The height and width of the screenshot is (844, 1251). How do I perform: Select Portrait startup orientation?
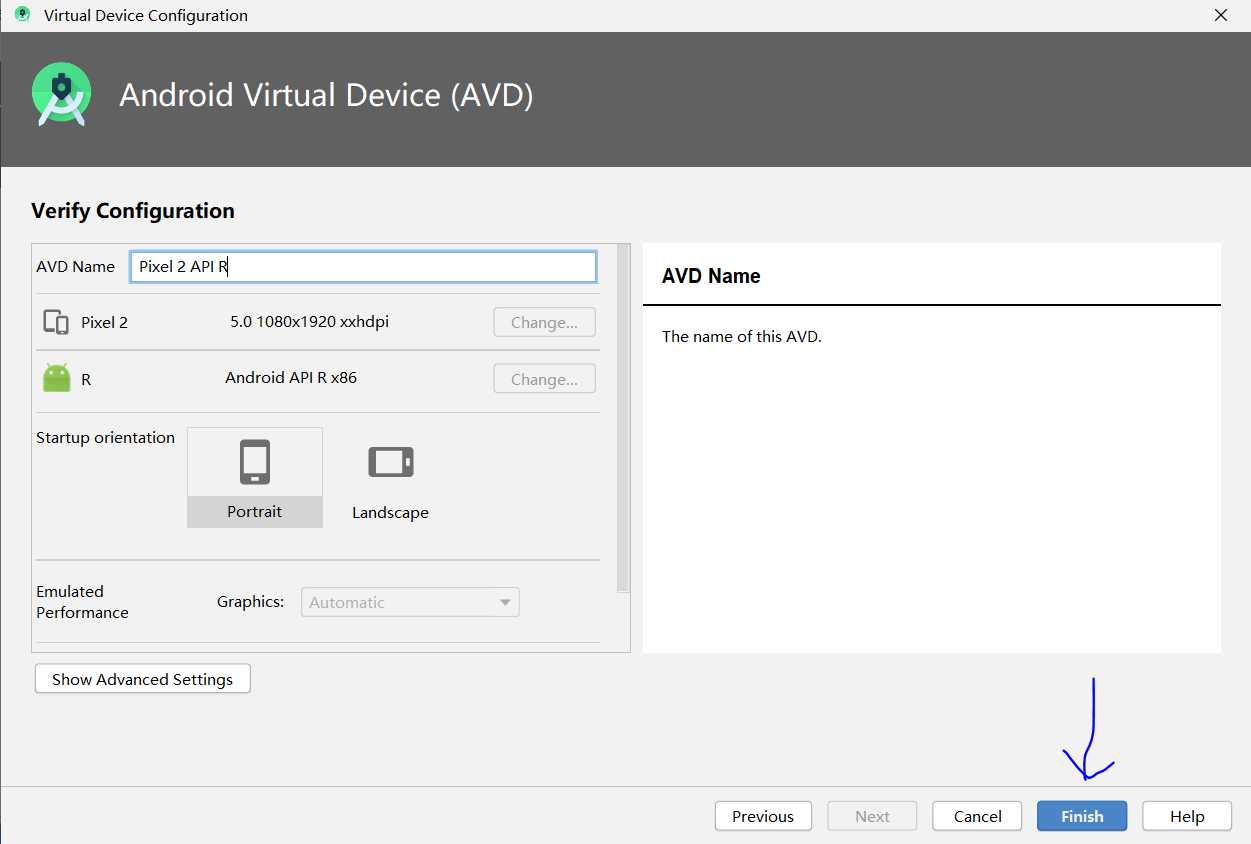[x=255, y=477]
